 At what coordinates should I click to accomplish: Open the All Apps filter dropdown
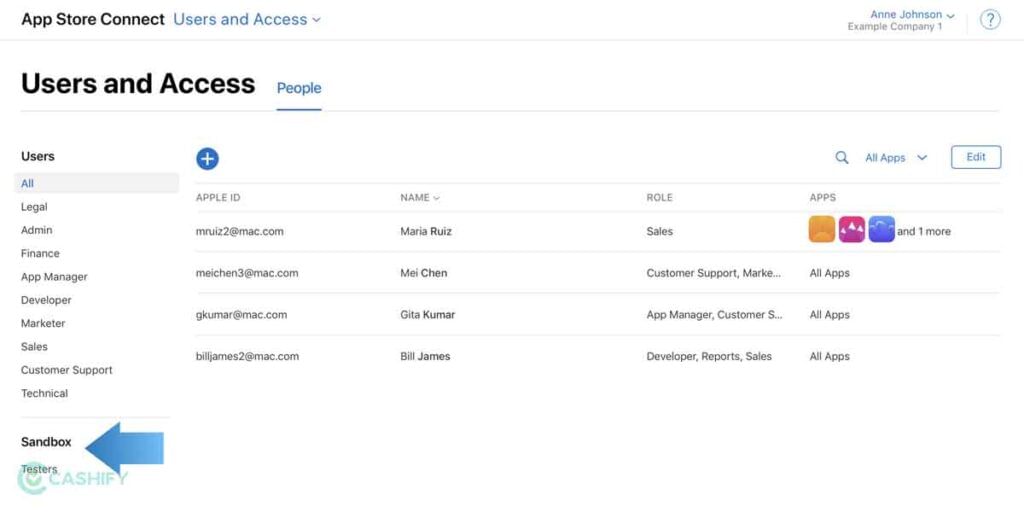896,158
